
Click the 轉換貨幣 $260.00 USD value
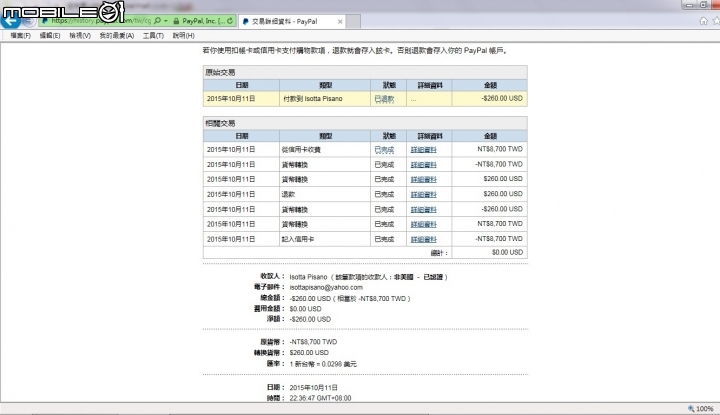click(x=309, y=353)
